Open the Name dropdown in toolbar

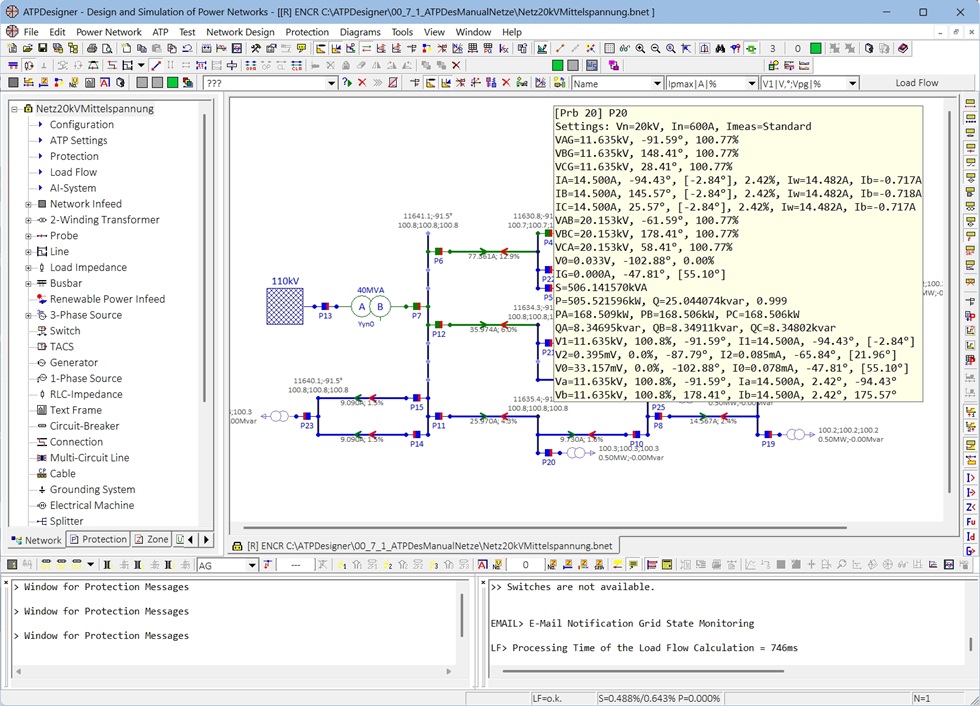tap(657, 84)
